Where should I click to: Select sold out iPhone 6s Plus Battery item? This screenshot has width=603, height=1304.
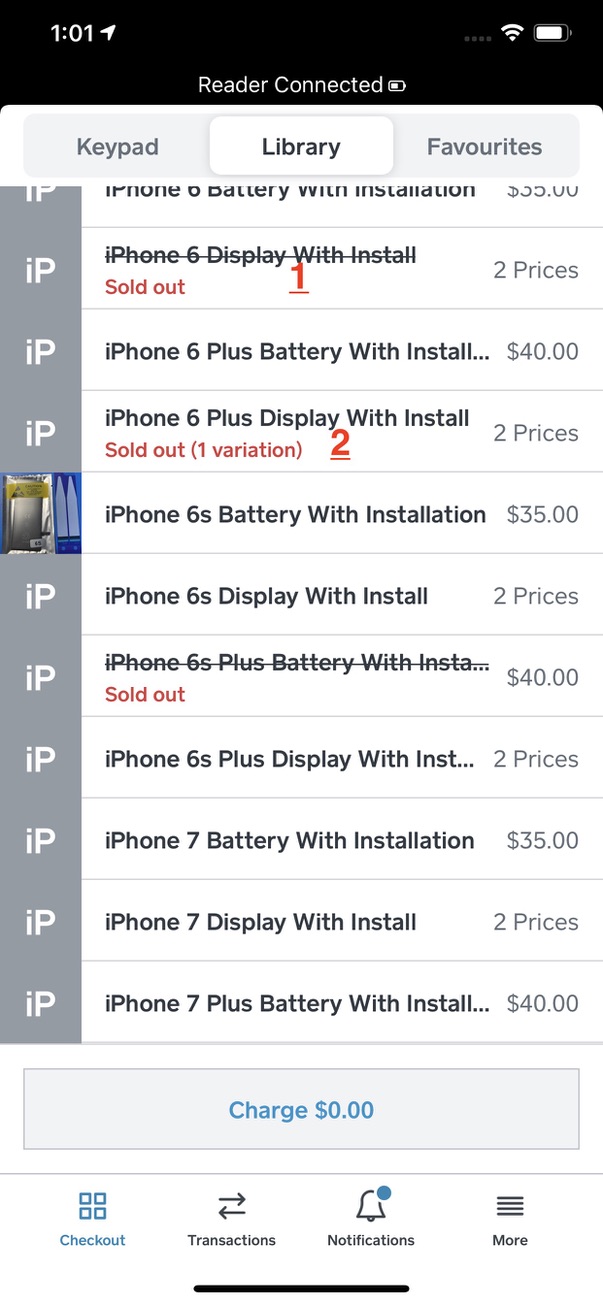pos(297,677)
